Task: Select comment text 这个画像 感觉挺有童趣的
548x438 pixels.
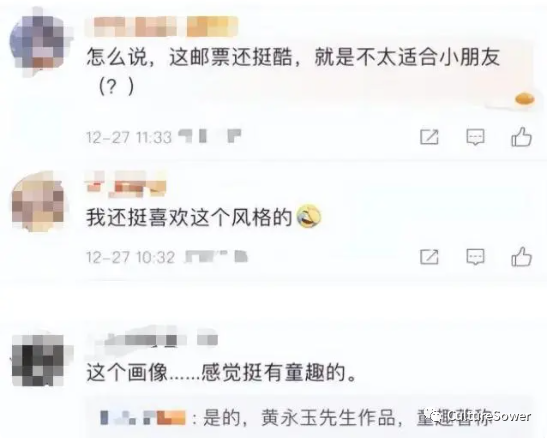Action: [222, 373]
